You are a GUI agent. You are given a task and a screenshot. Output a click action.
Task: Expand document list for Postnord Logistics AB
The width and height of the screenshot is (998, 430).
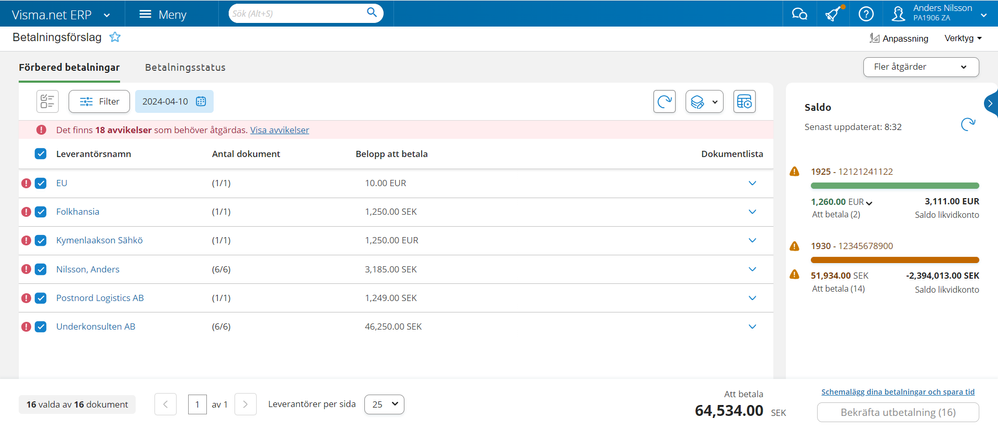click(752, 298)
